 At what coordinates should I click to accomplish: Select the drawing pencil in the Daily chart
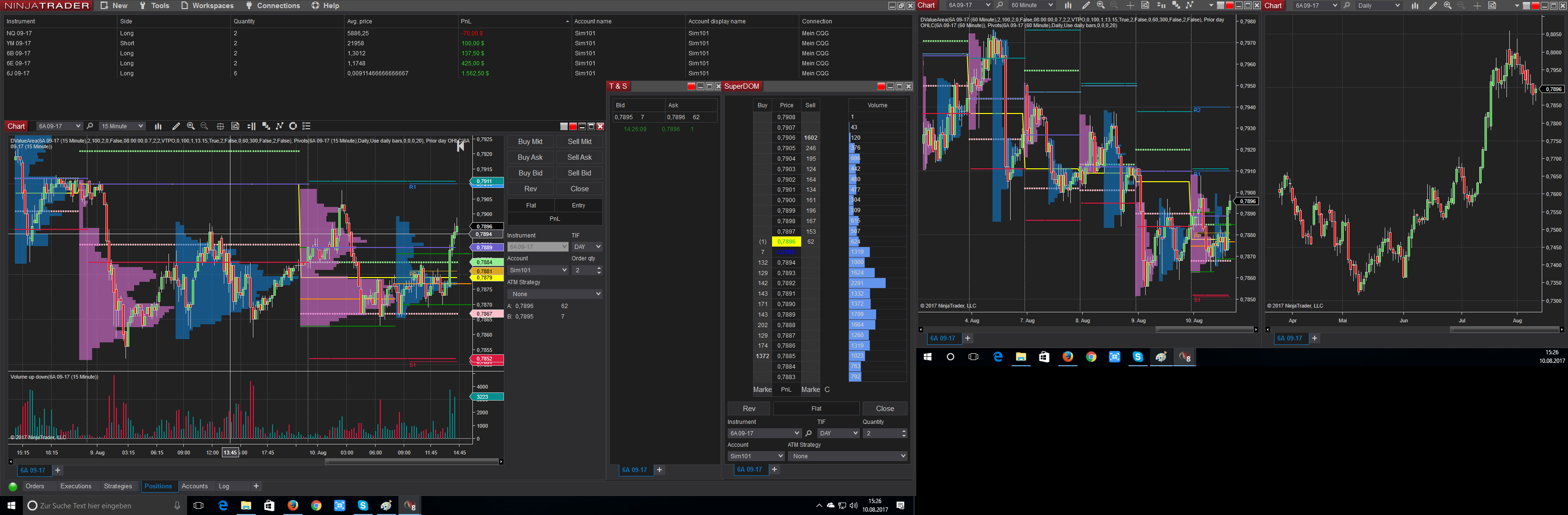[x=1433, y=5]
